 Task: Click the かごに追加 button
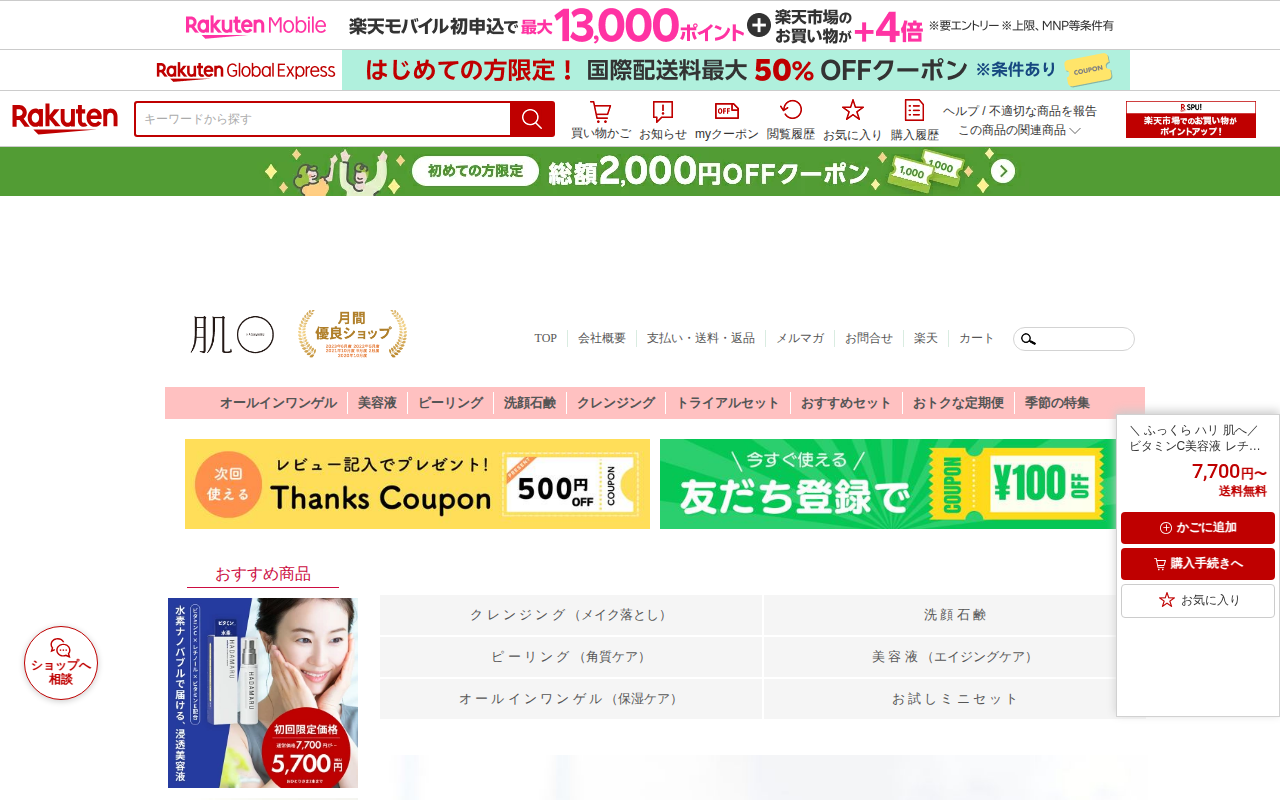(x=1198, y=528)
